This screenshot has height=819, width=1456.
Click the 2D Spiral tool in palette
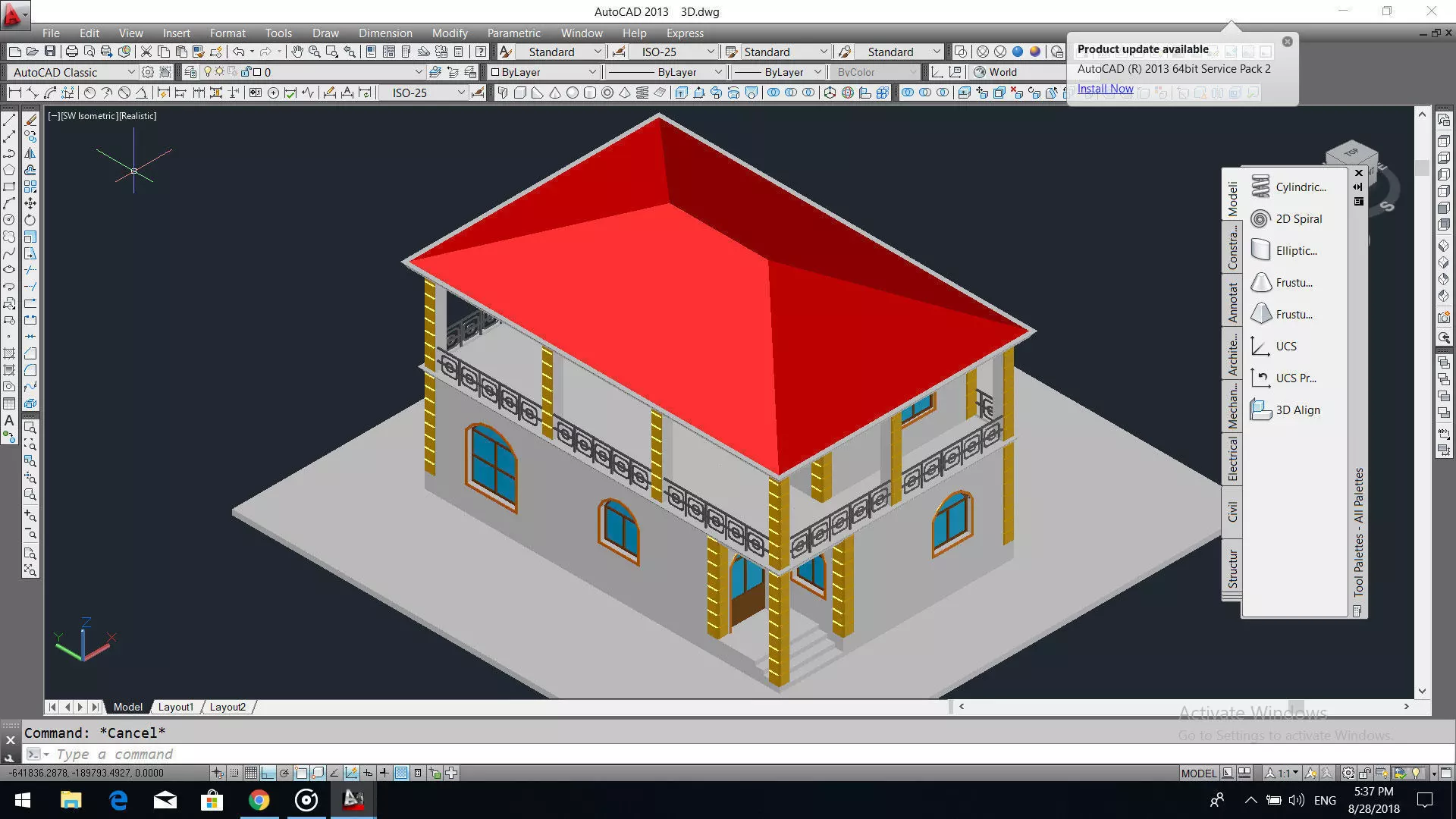point(1287,218)
